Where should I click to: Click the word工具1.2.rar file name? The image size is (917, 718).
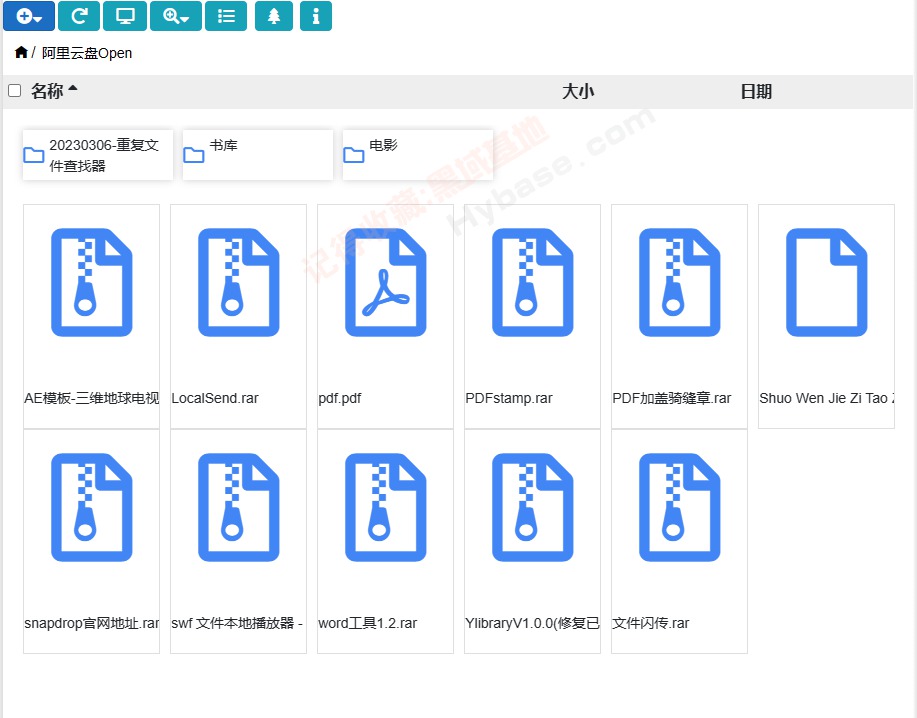tap(368, 623)
